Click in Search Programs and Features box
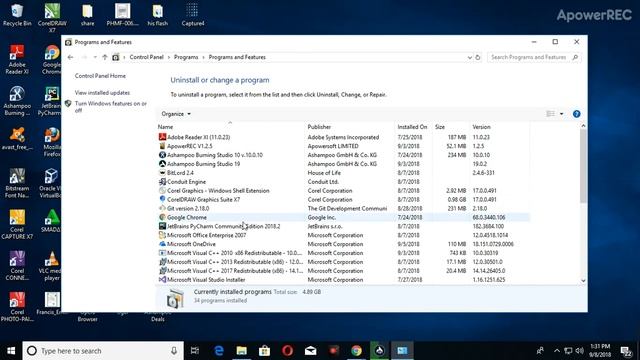The height and width of the screenshot is (360, 640). [534, 58]
